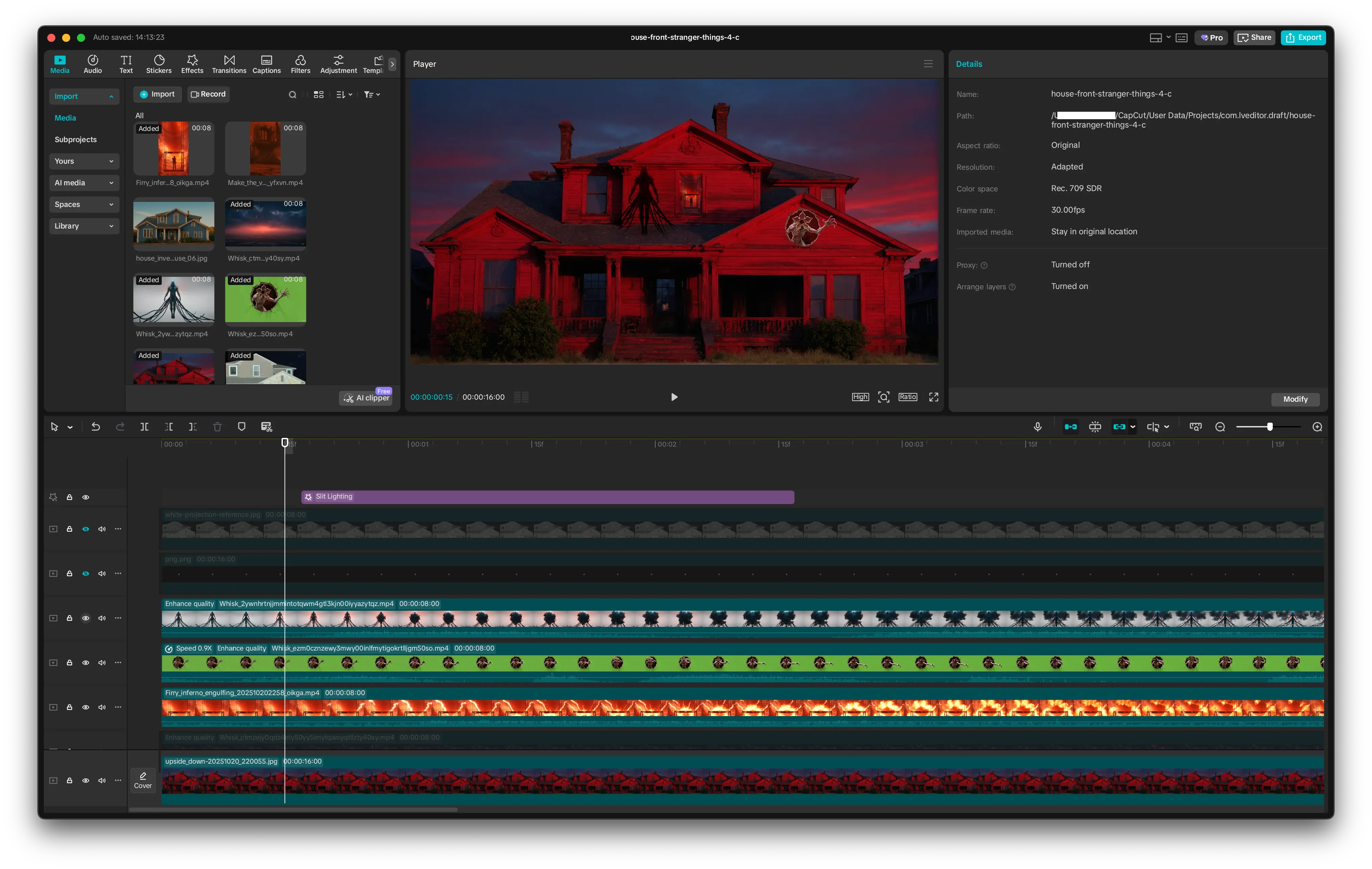Click the timeline zoom-to-fit ruler icon

(x=1195, y=427)
